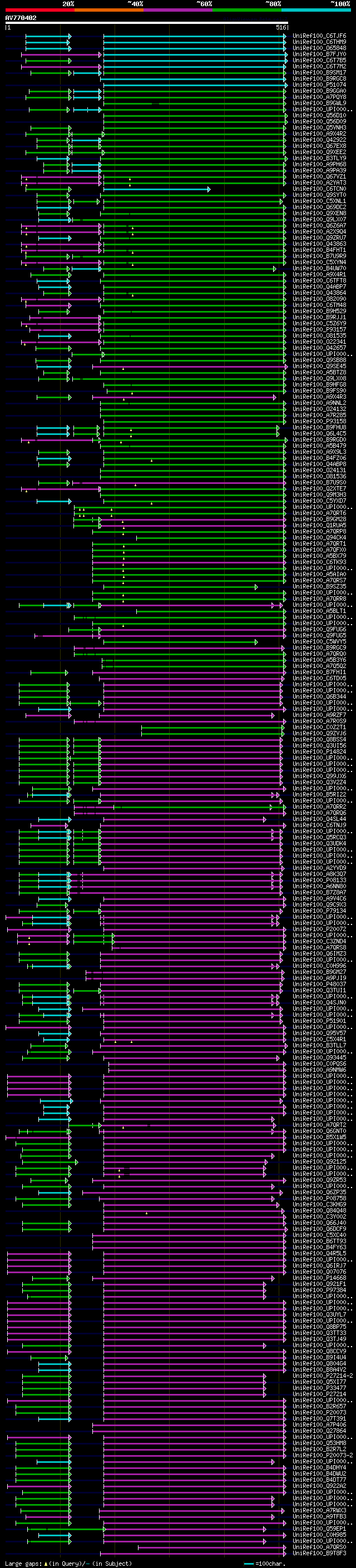Select the UniRef100_Q67VZ1 label
This screenshot has width=356, height=1568.
pyautogui.click(x=319, y=176)
